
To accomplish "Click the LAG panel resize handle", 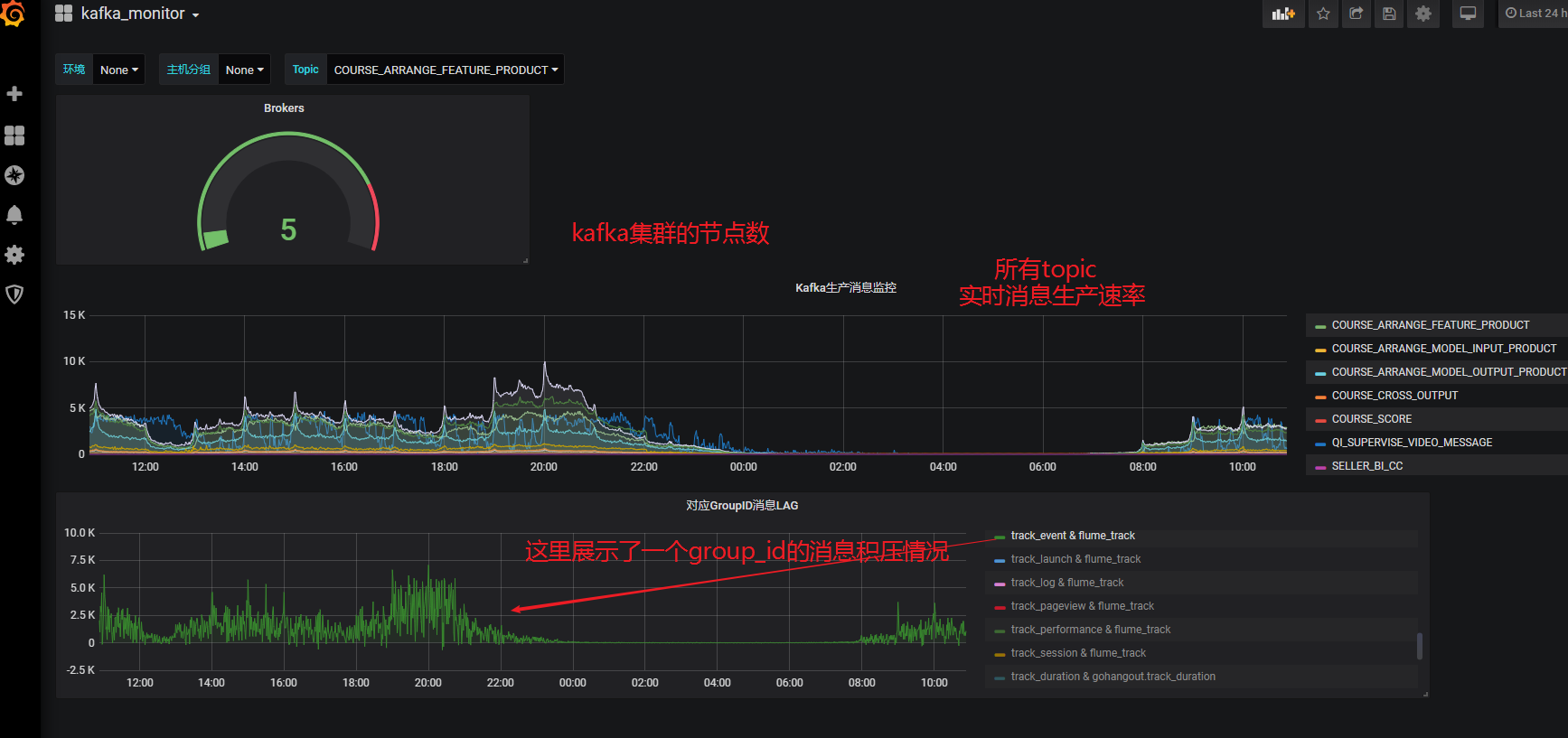I will [x=1425, y=694].
